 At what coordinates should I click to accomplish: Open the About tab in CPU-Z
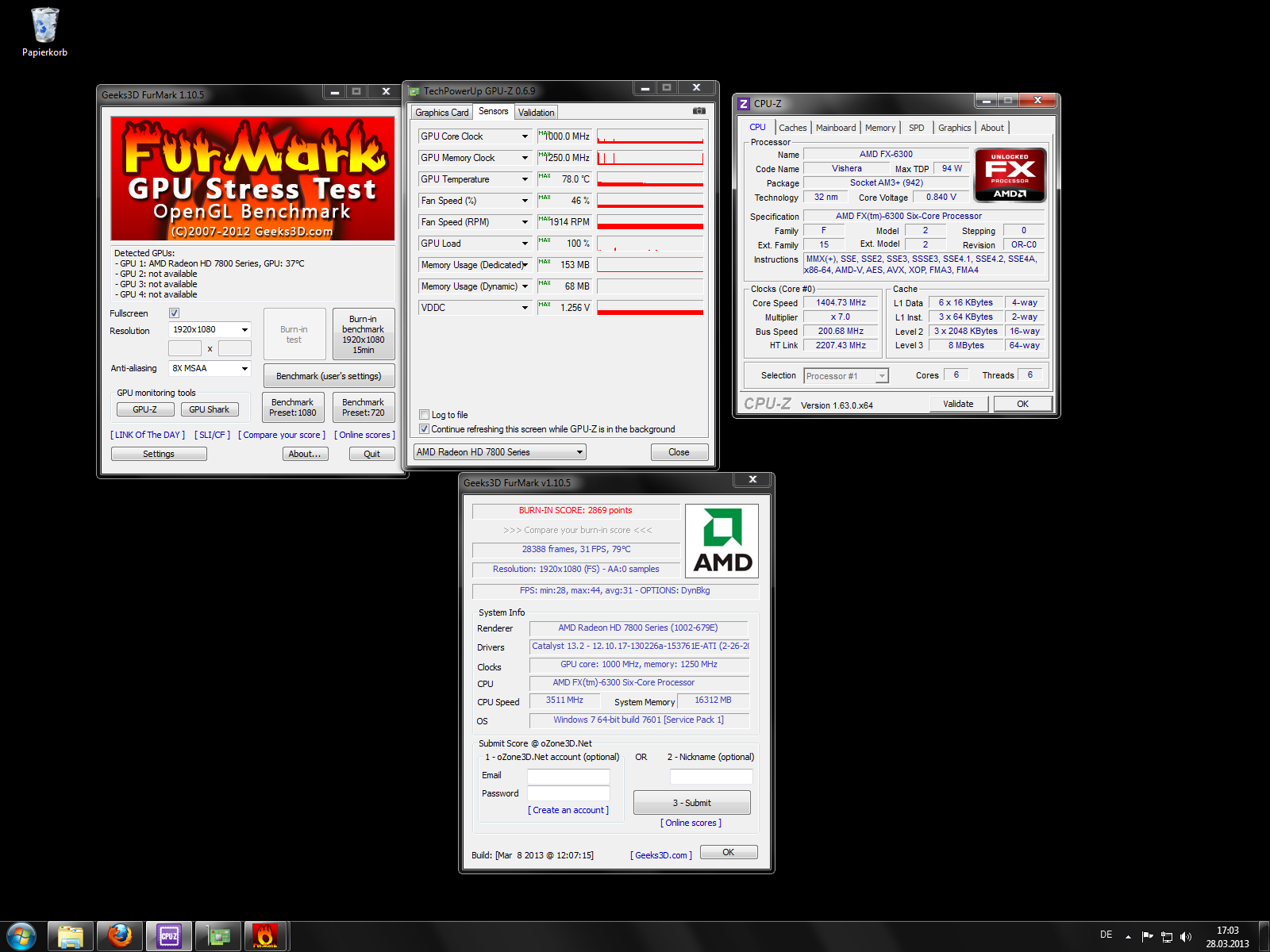tap(992, 128)
